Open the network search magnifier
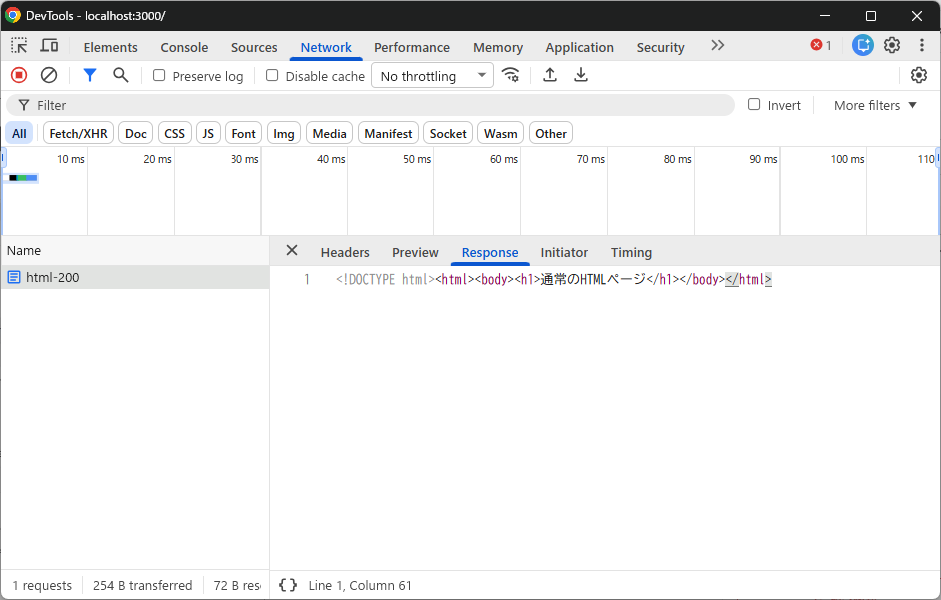 tap(121, 75)
